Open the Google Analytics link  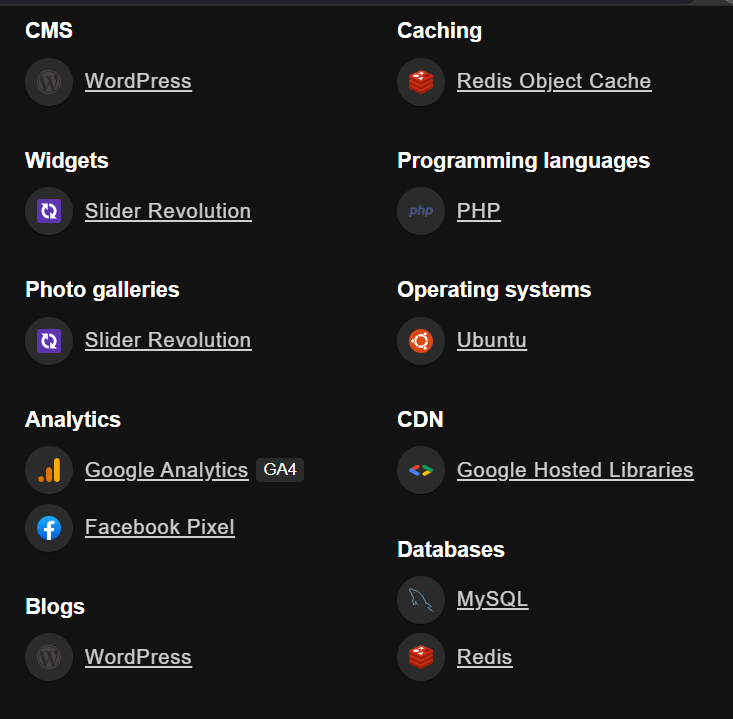[166, 470]
